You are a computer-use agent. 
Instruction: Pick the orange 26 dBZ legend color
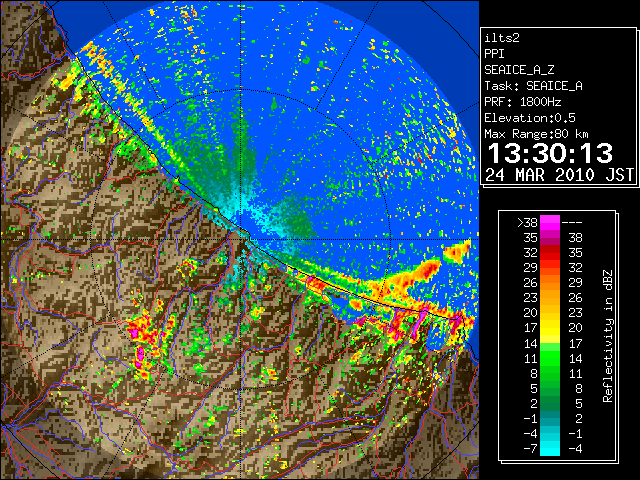(x=550, y=282)
